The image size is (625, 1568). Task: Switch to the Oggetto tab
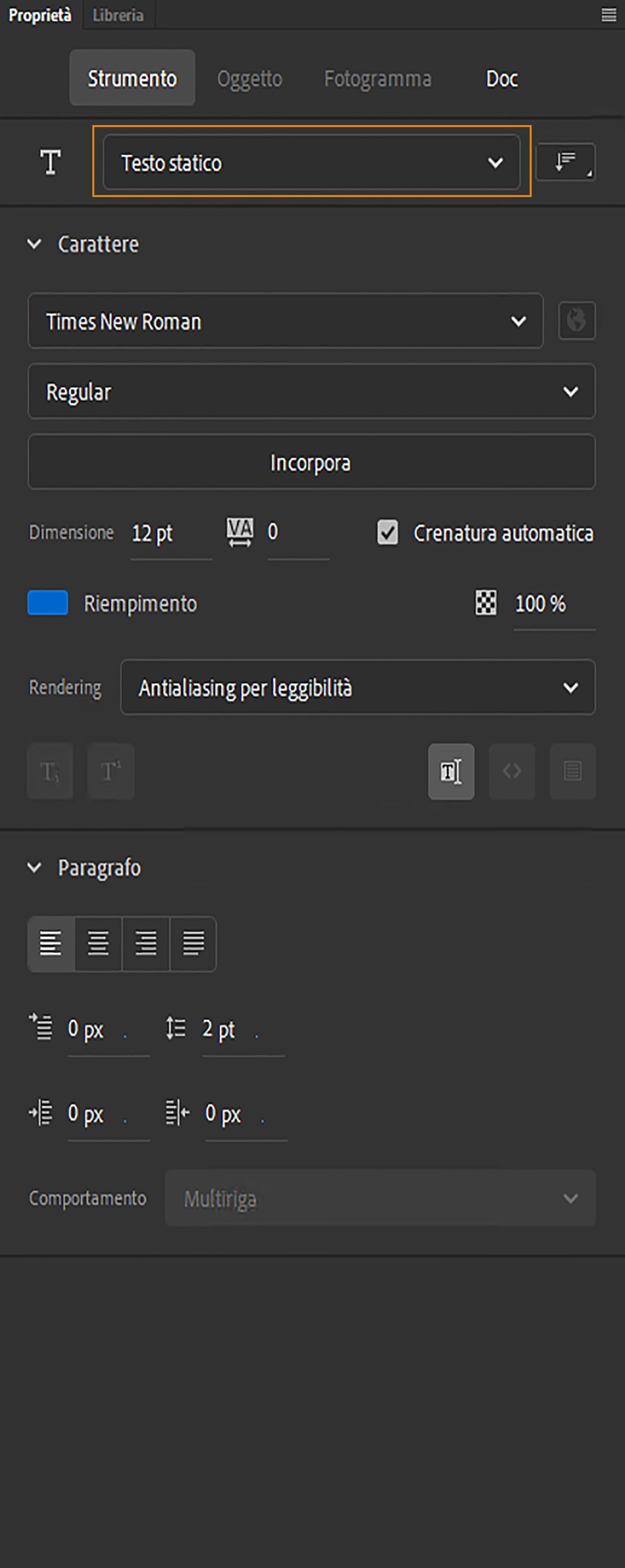(x=250, y=78)
